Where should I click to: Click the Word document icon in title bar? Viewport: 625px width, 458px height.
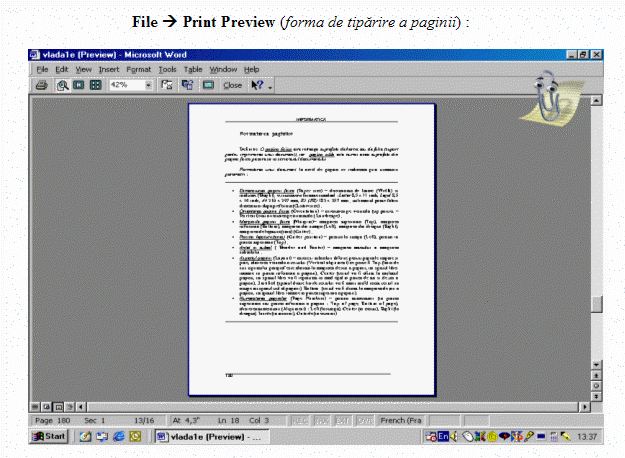pos(35,55)
